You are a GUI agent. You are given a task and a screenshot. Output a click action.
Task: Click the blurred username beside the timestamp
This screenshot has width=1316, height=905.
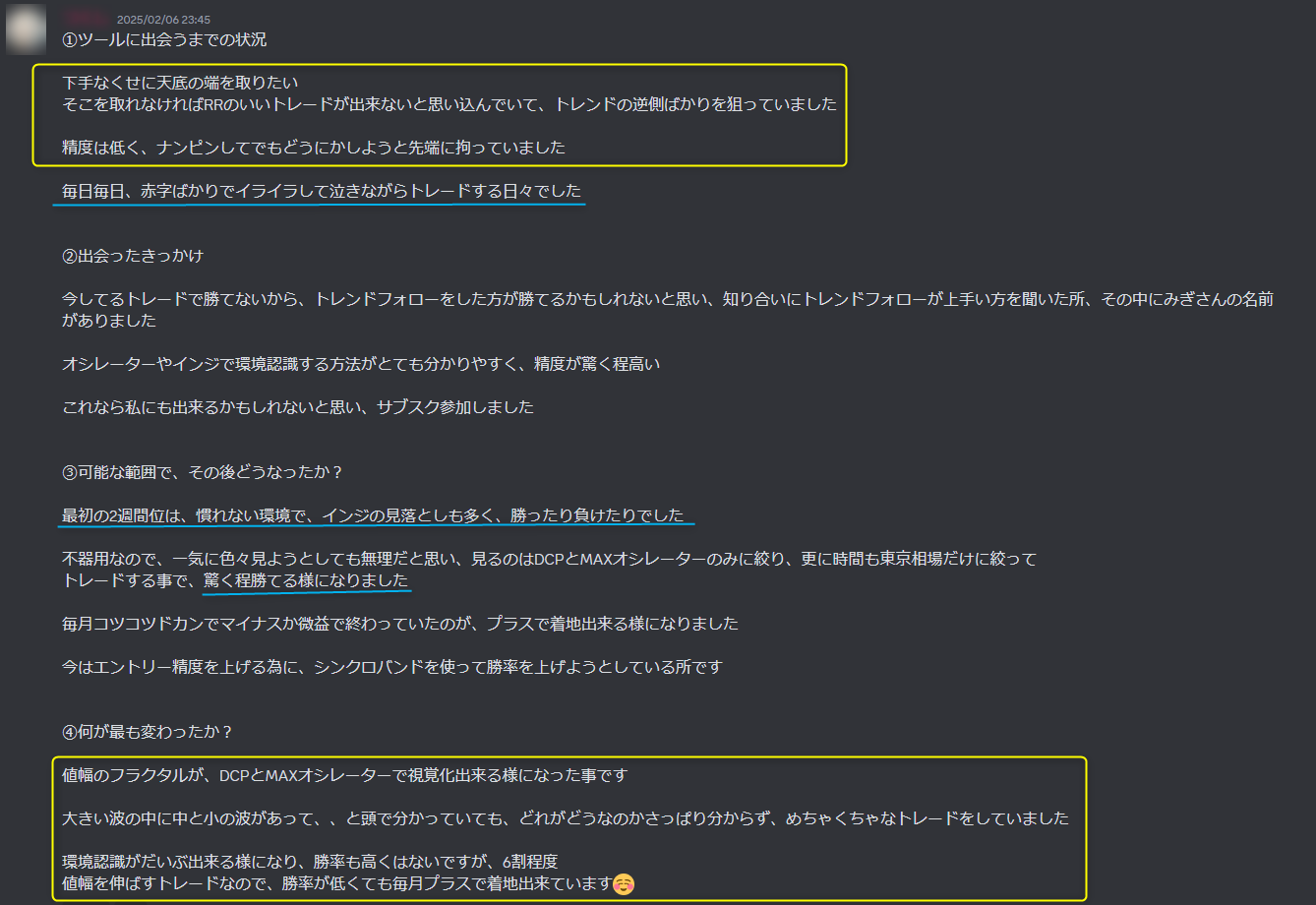pos(86,19)
